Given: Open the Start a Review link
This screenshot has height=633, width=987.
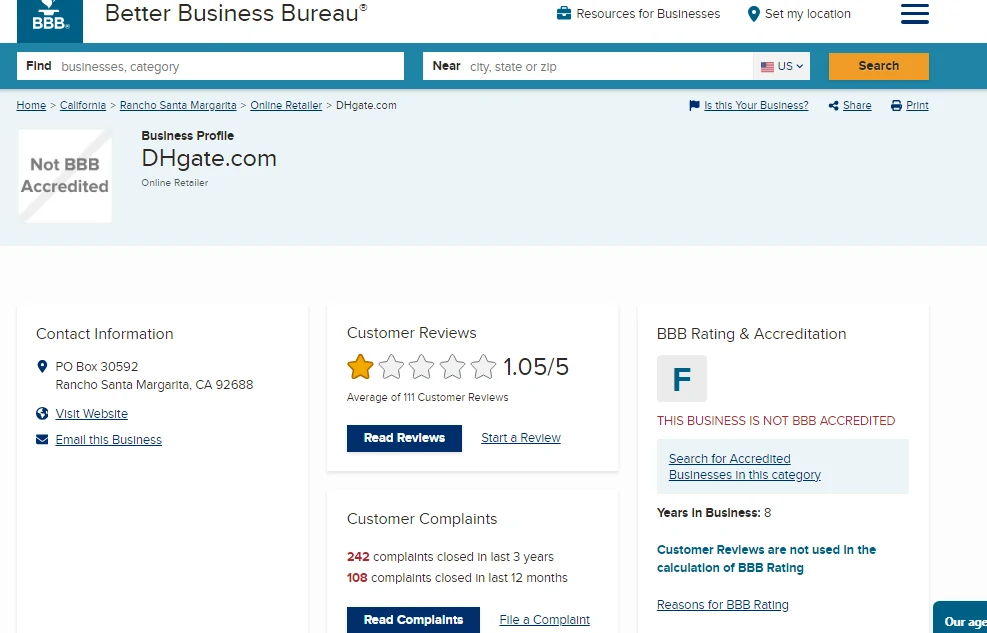Looking at the screenshot, I should 521,438.
